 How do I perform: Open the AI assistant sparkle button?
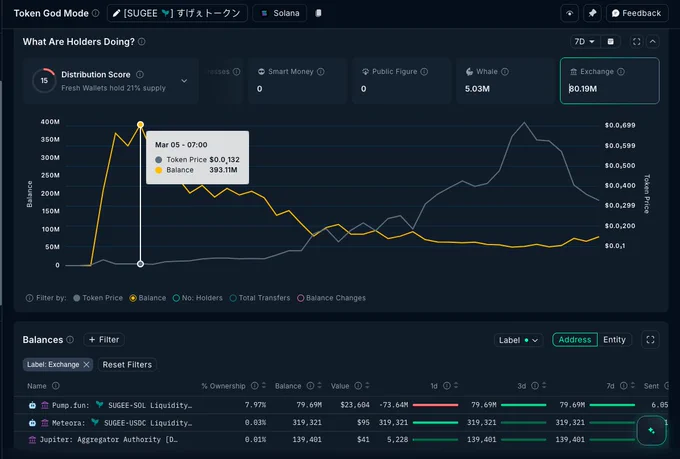tap(651, 430)
